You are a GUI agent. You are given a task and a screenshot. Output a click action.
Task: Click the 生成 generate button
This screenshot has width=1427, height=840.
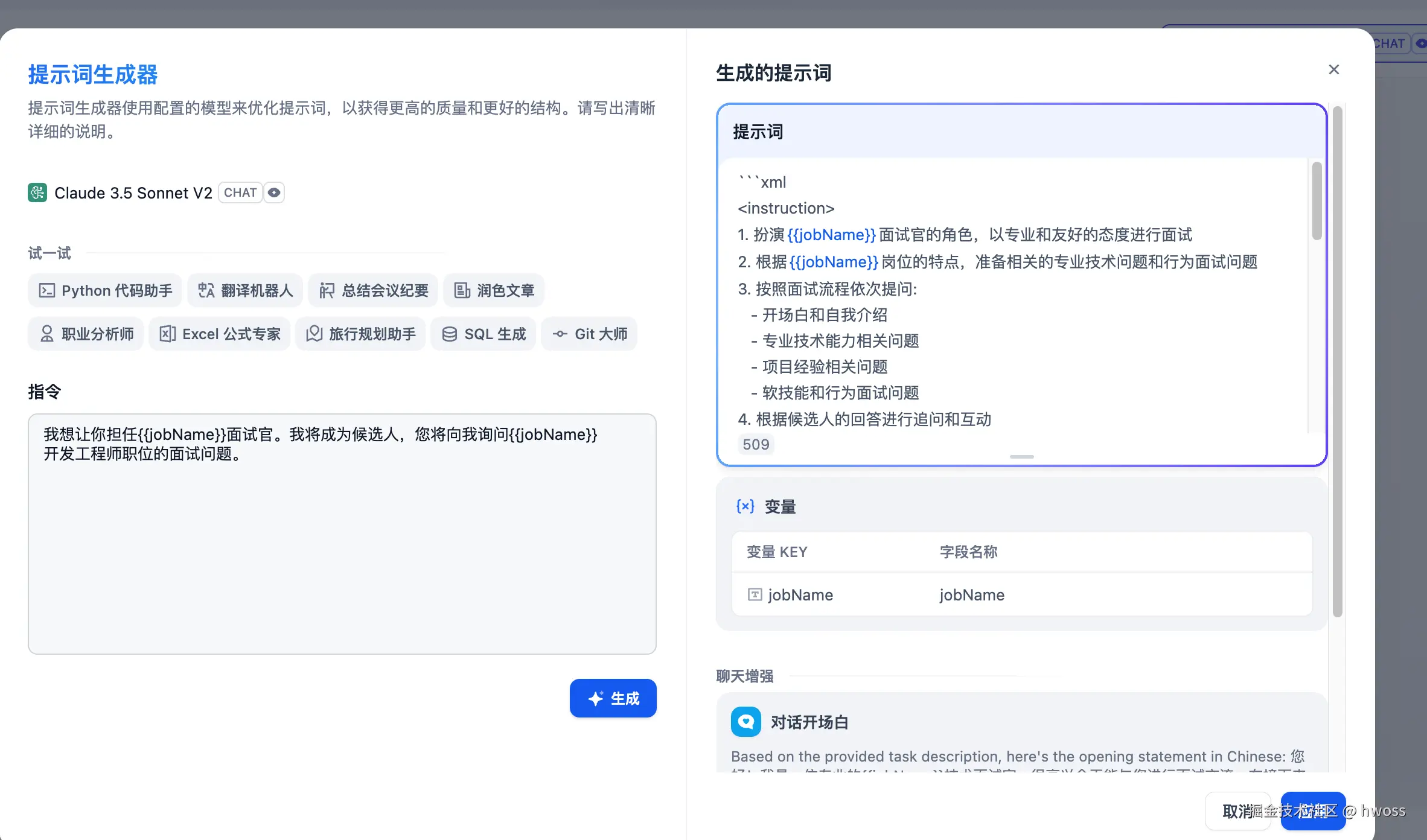[613, 698]
